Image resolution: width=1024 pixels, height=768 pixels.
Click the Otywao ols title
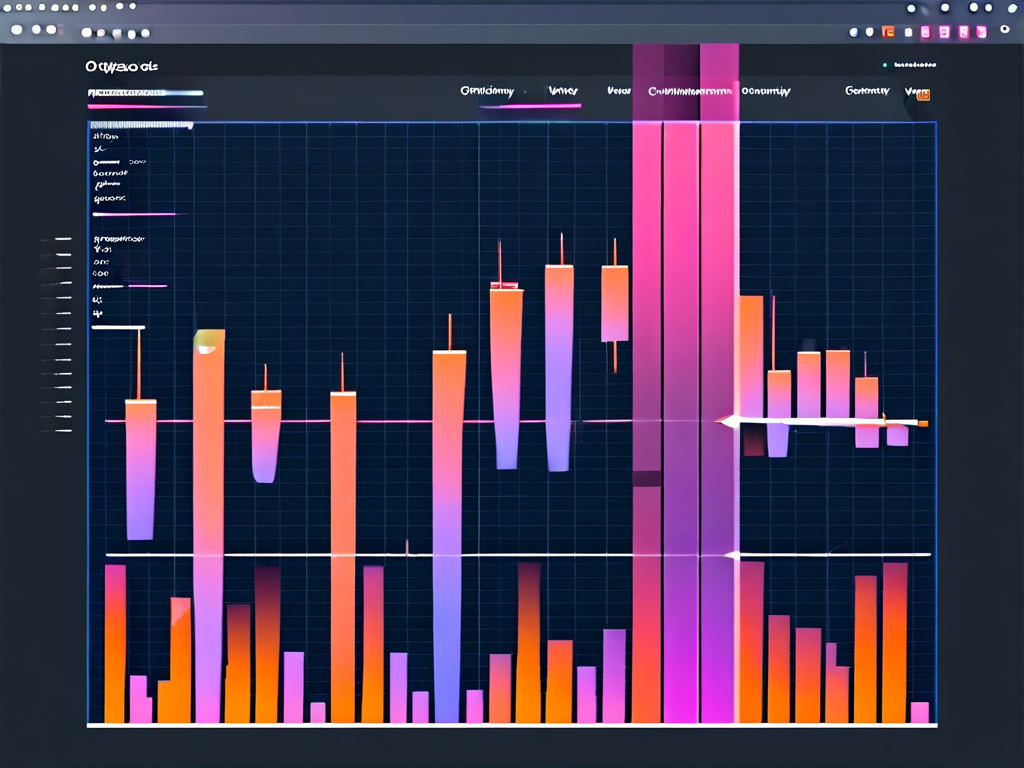tap(121, 67)
